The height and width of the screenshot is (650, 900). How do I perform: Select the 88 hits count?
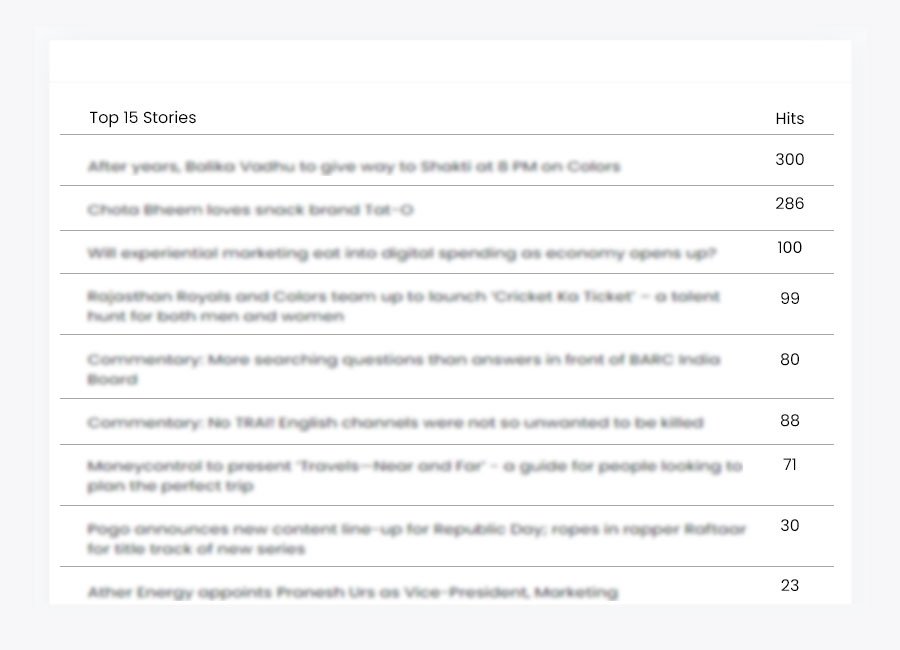[x=790, y=421]
